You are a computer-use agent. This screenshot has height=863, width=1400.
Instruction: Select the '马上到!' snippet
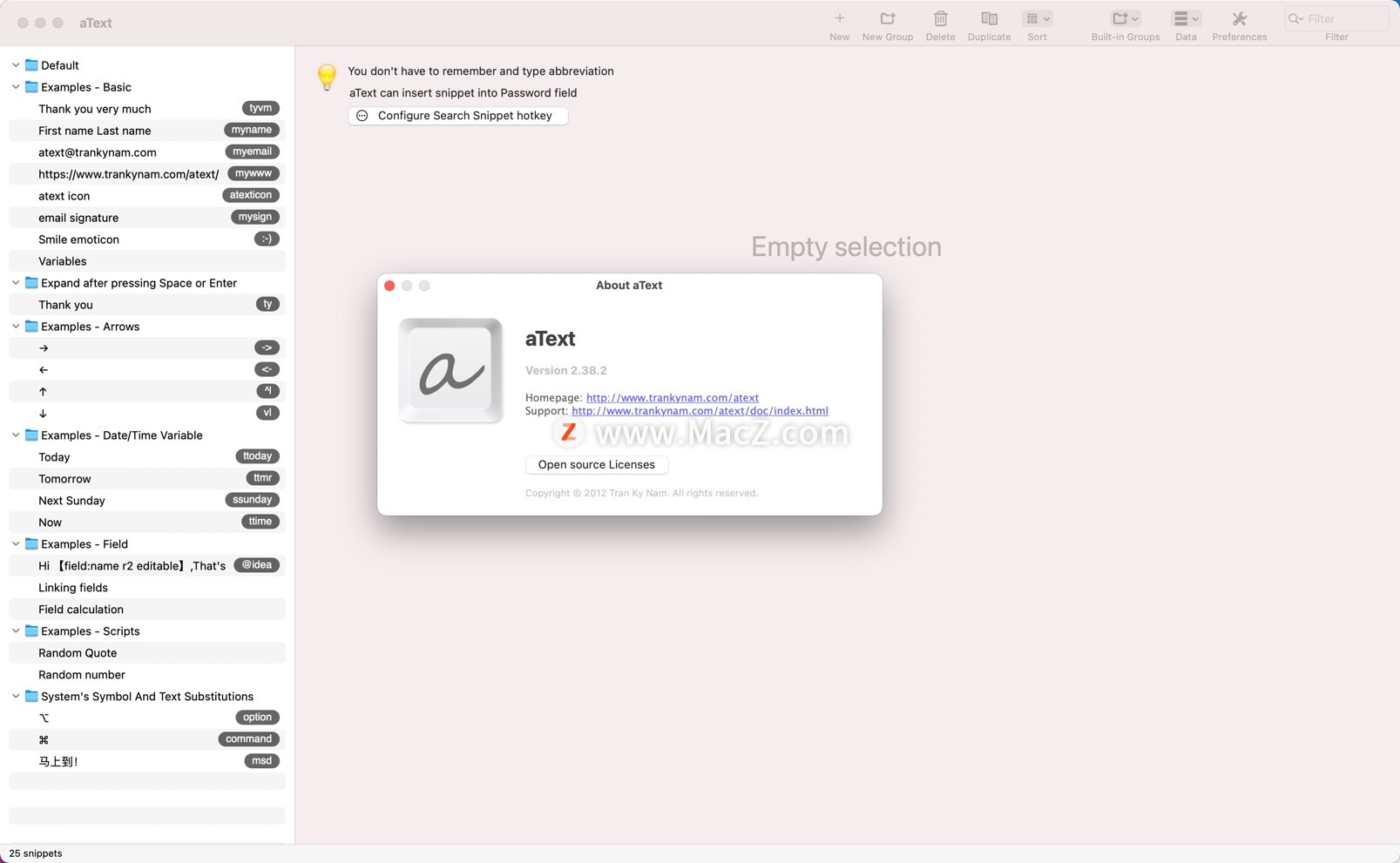(x=147, y=762)
